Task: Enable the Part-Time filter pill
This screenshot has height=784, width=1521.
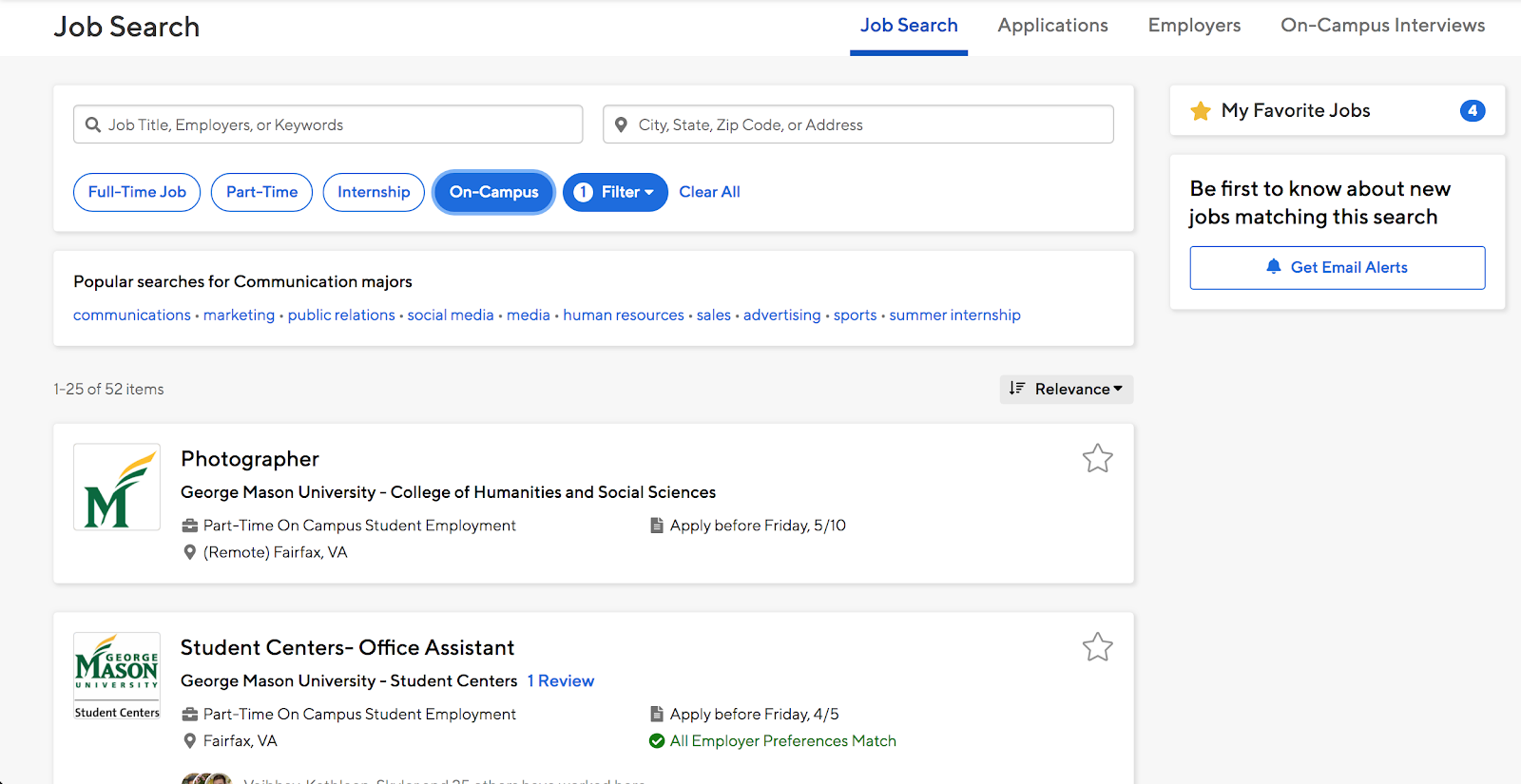Action: [261, 192]
